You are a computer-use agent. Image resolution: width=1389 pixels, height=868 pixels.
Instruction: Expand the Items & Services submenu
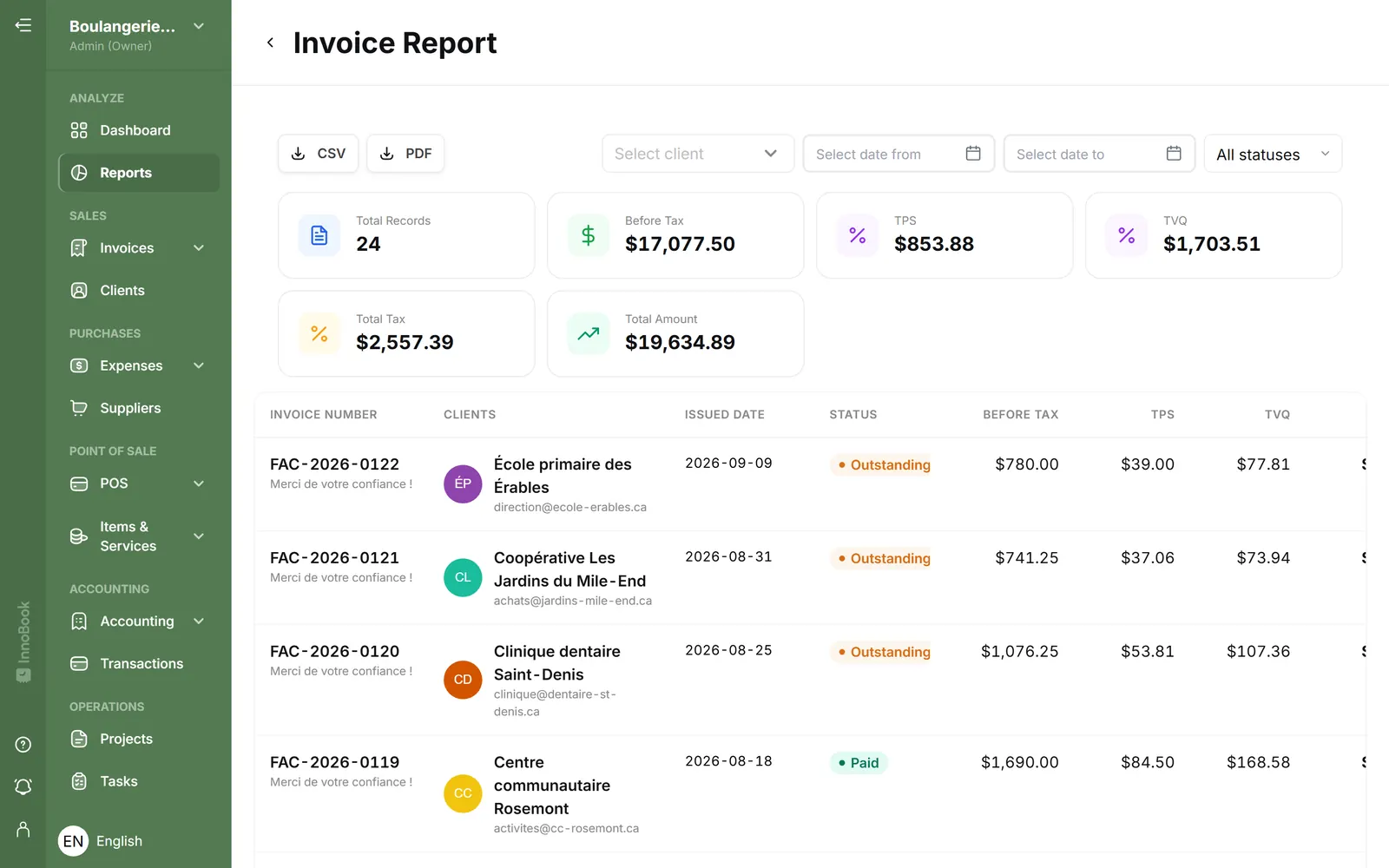[199, 536]
